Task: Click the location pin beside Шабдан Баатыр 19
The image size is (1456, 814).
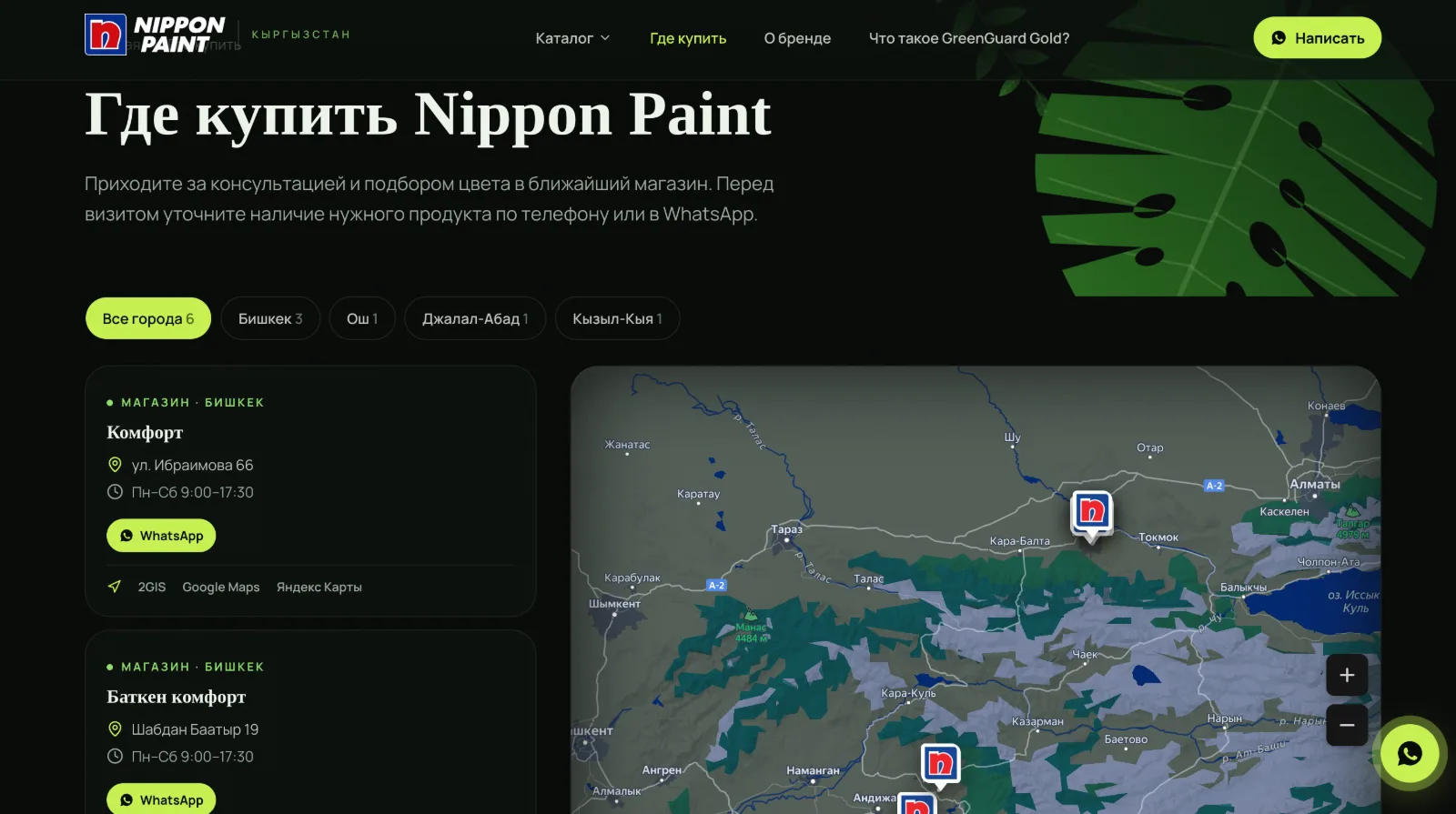Action: click(115, 729)
